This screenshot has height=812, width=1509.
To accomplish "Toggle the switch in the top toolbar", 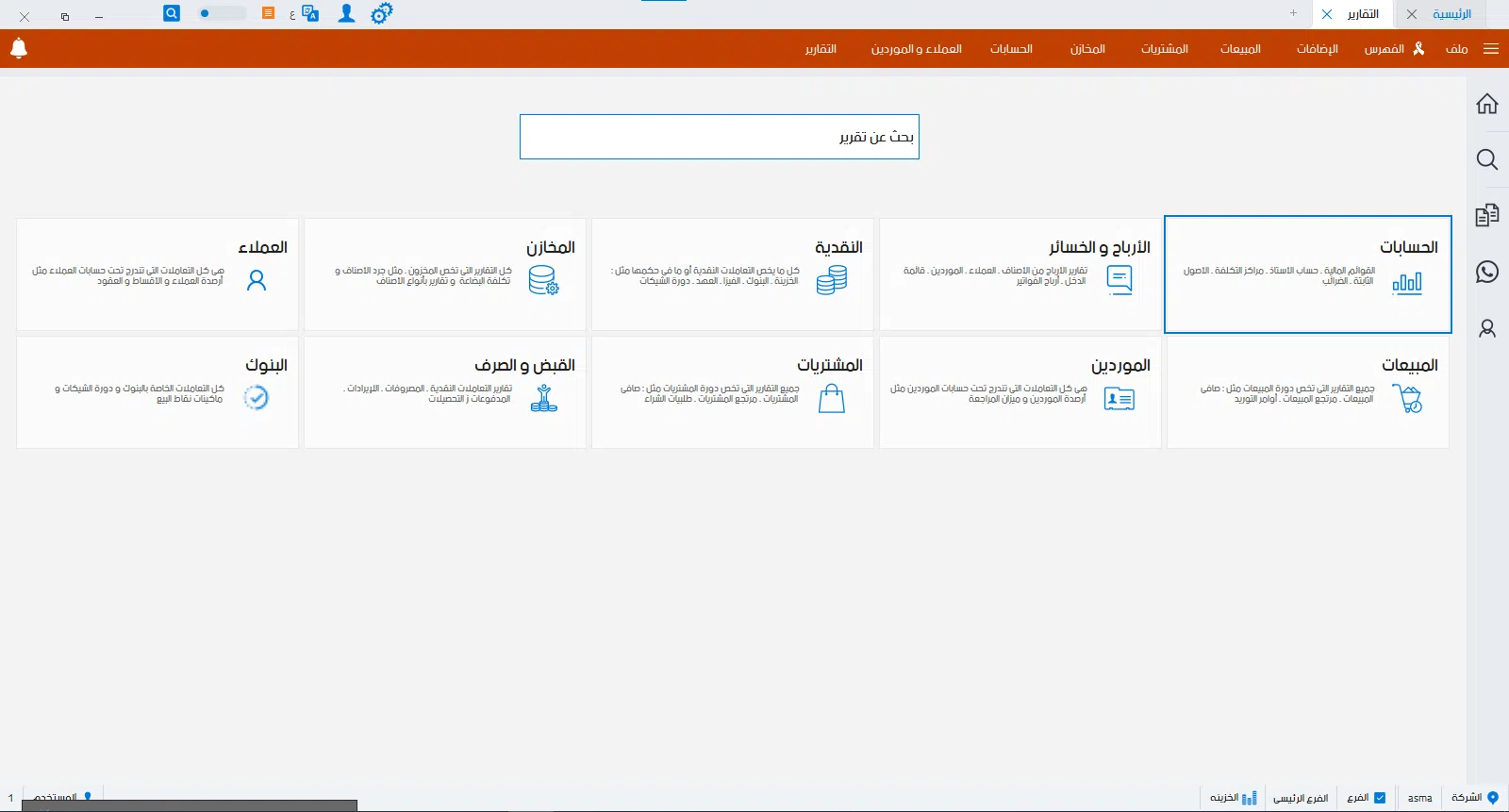I will click(x=222, y=13).
